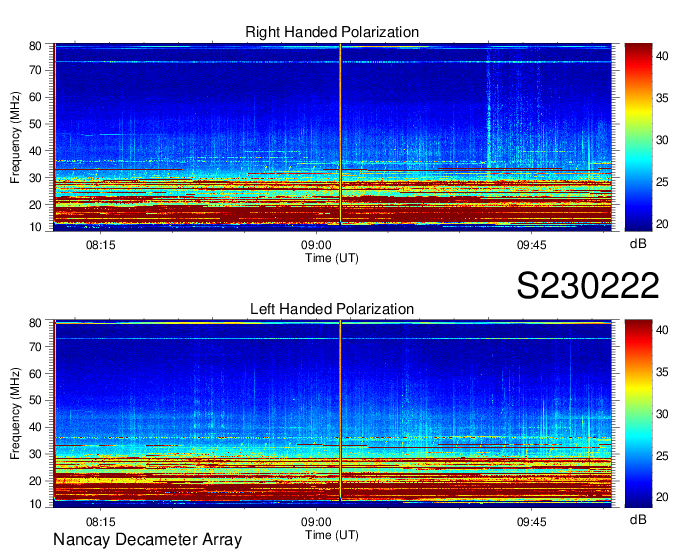
Task: Click the Frequency (MHz) axis label of top plot
Action: coord(15,137)
